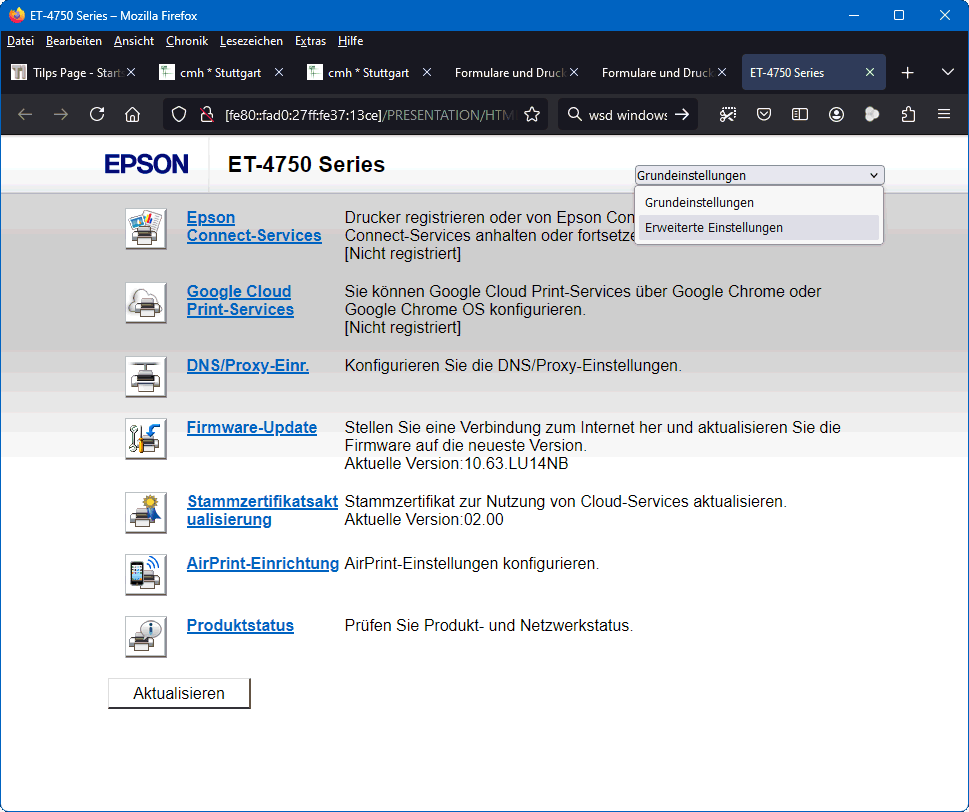Choose 'Grundeinstellungen' option in the open list
Viewport: 969px width, 812px height.
pyautogui.click(x=699, y=203)
